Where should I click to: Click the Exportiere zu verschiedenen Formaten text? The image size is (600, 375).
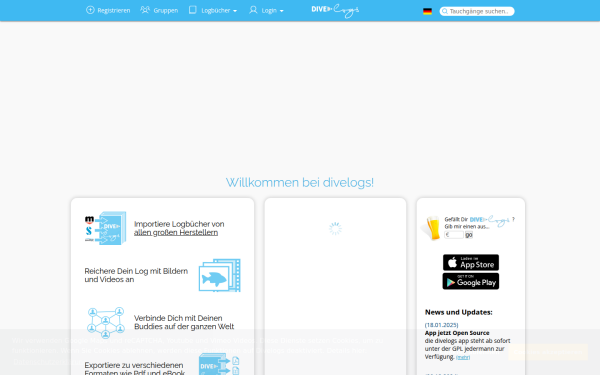point(135,369)
